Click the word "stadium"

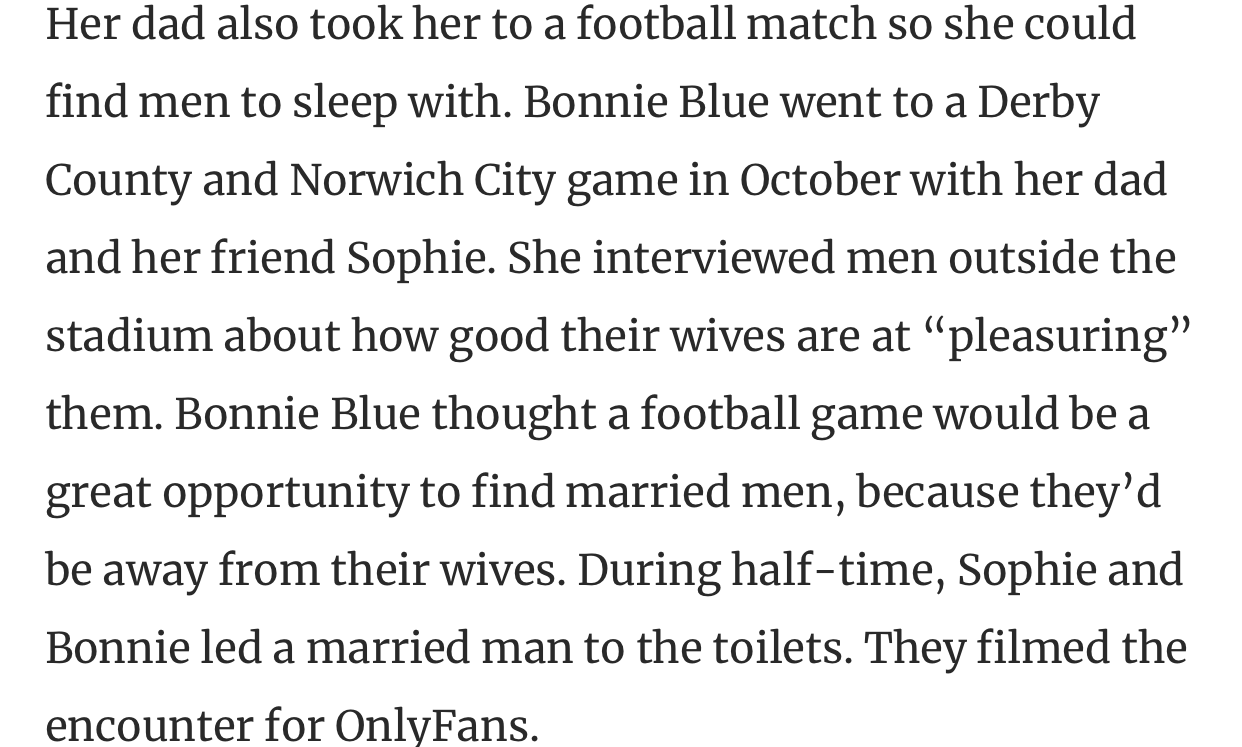129,336
